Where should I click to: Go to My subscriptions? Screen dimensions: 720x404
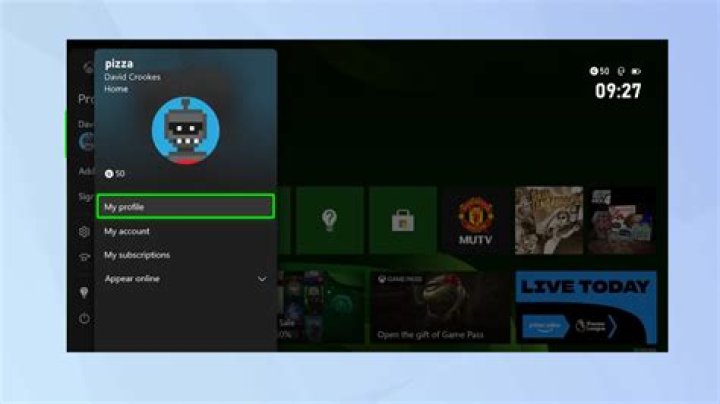137,255
